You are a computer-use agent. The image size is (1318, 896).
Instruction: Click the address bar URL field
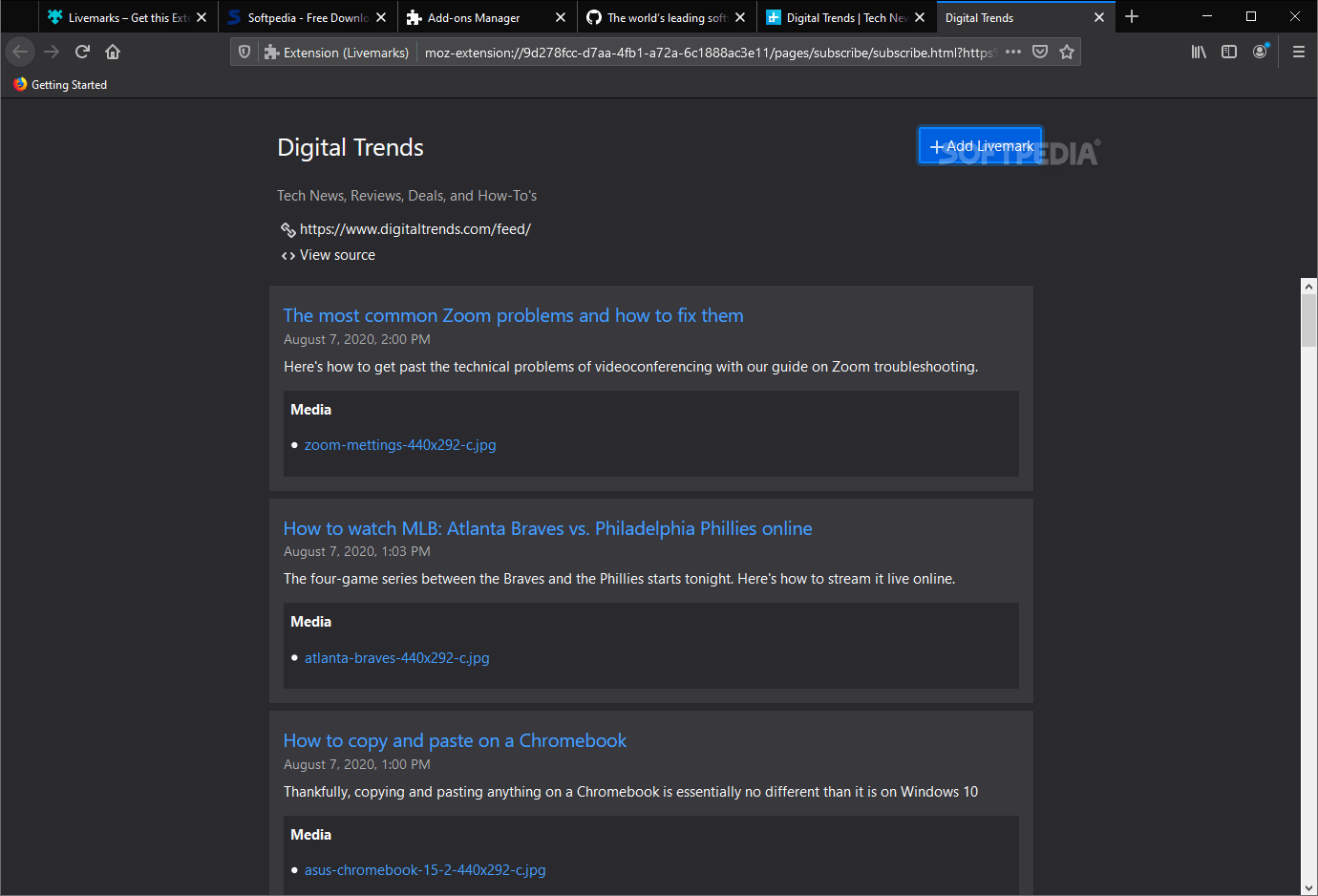click(708, 53)
